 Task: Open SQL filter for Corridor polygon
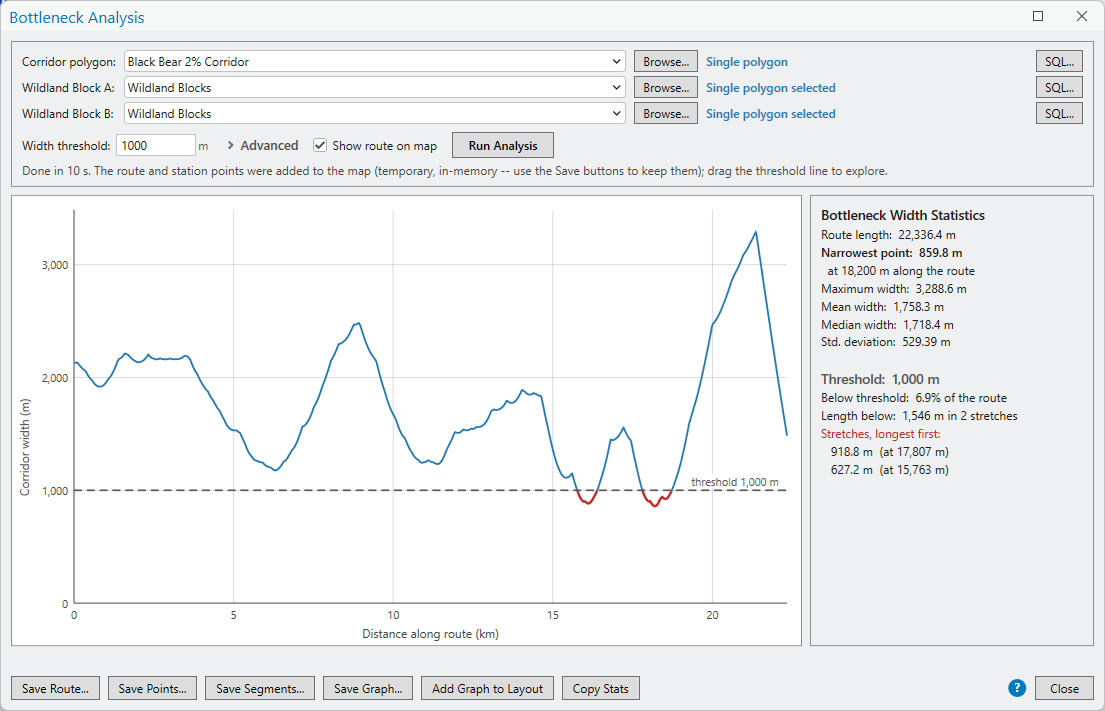(1058, 61)
